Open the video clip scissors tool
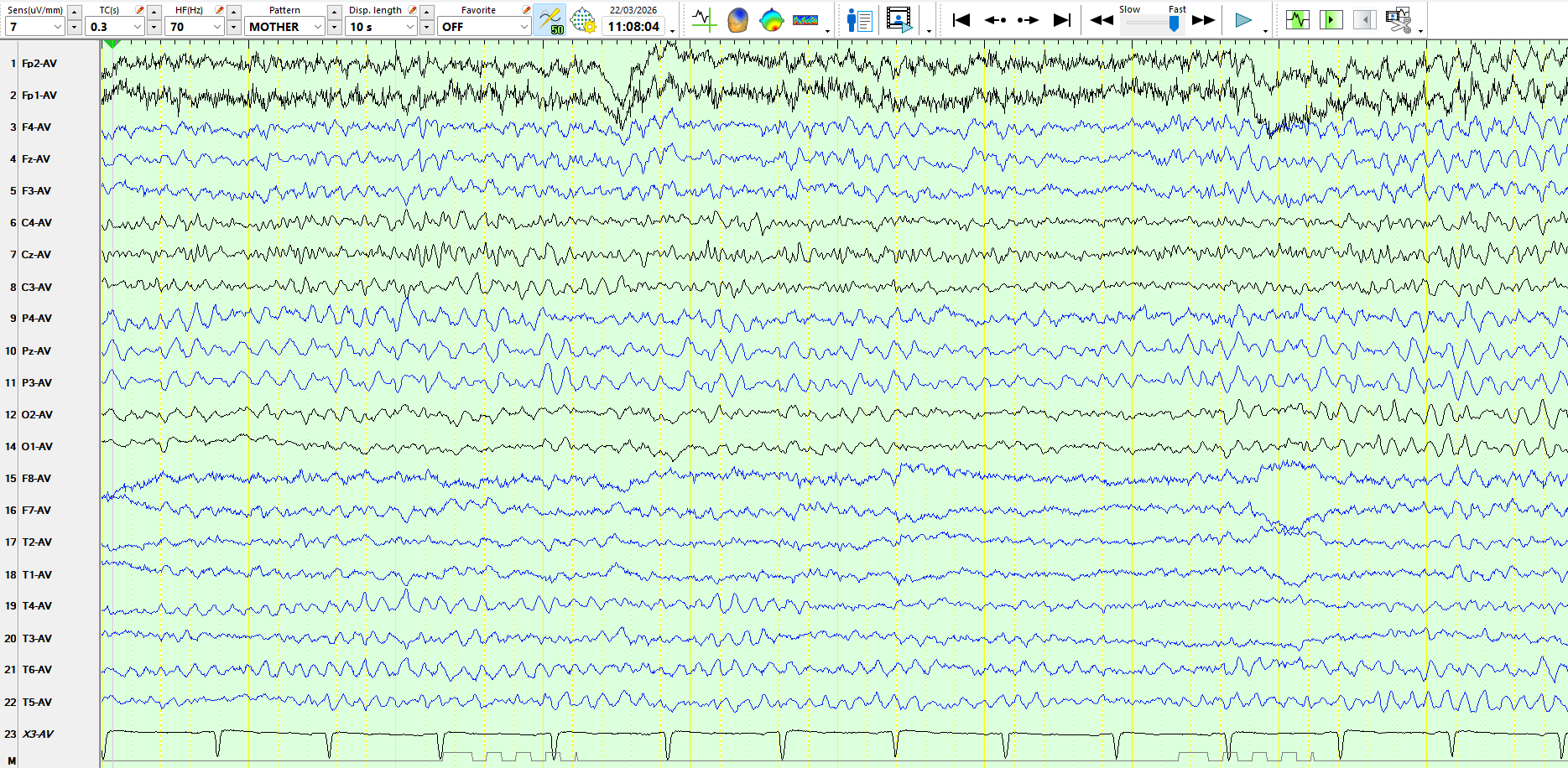 [1399, 20]
